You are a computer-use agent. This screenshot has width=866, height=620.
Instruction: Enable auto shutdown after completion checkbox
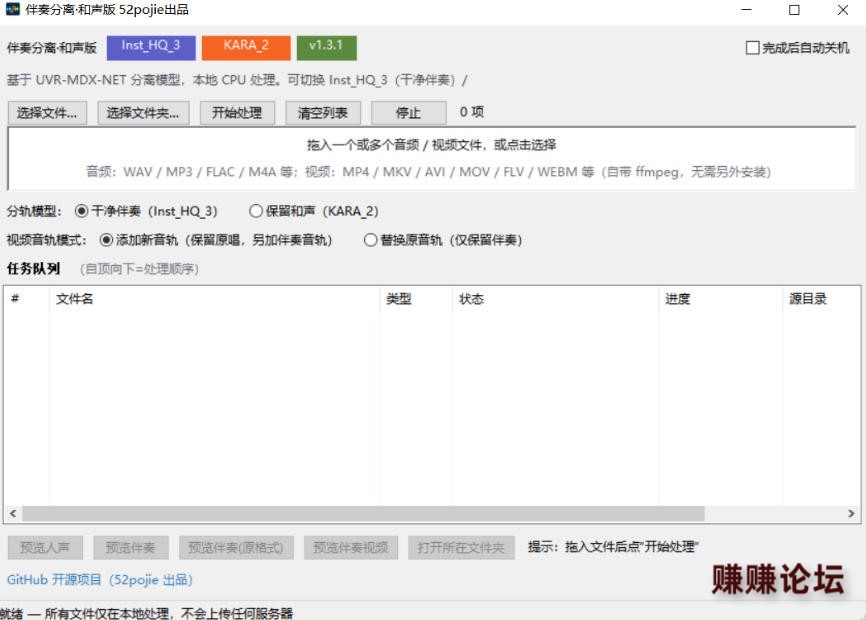click(752, 48)
